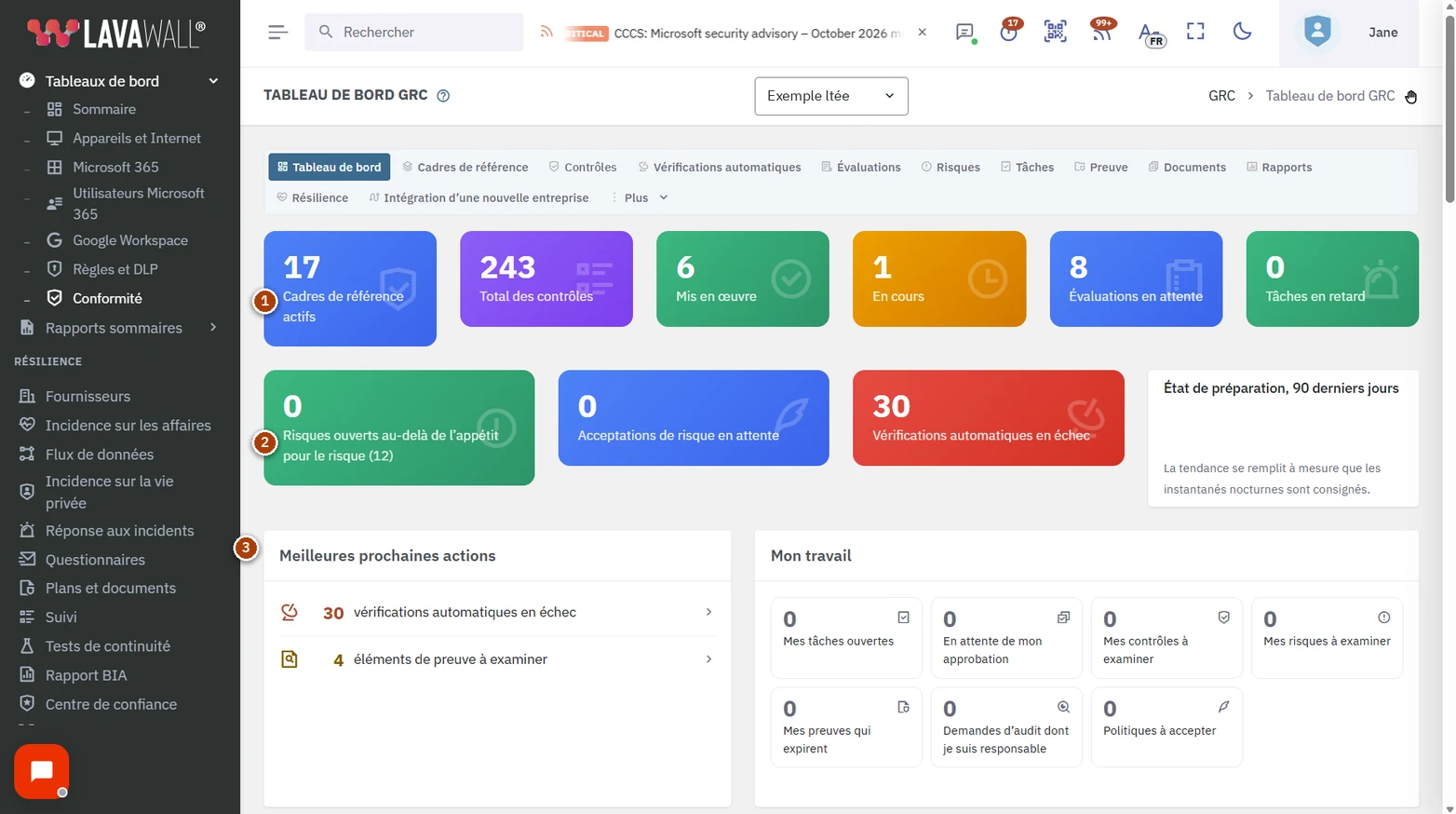Image resolution: width=1456 pixels, height=814 pixels.
Task: Expand the vérifications automatiques en échec row arrow
Action: (x=708, y=612)
